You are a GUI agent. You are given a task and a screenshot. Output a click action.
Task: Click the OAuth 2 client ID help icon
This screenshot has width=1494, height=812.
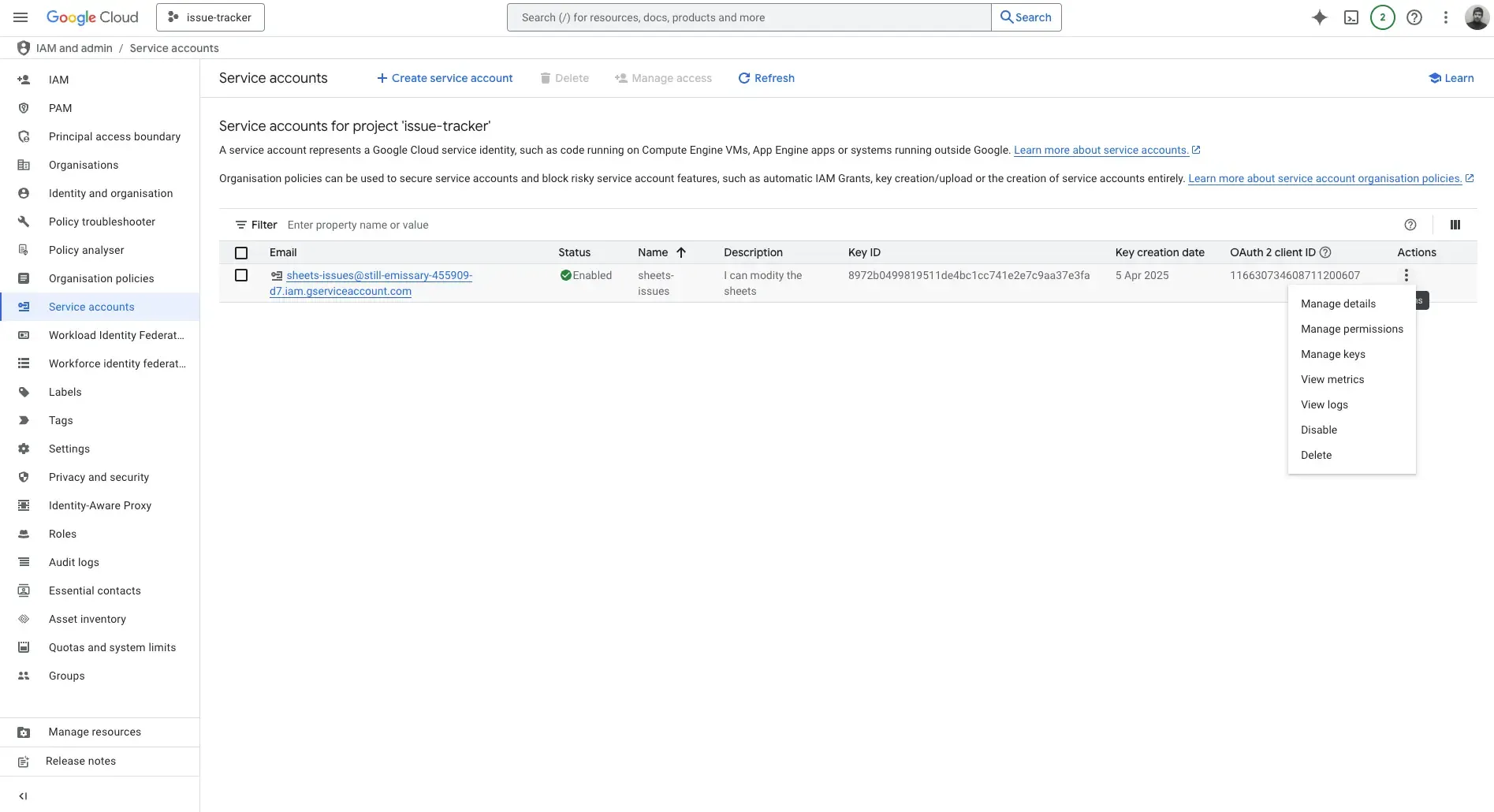[1325, 252]
